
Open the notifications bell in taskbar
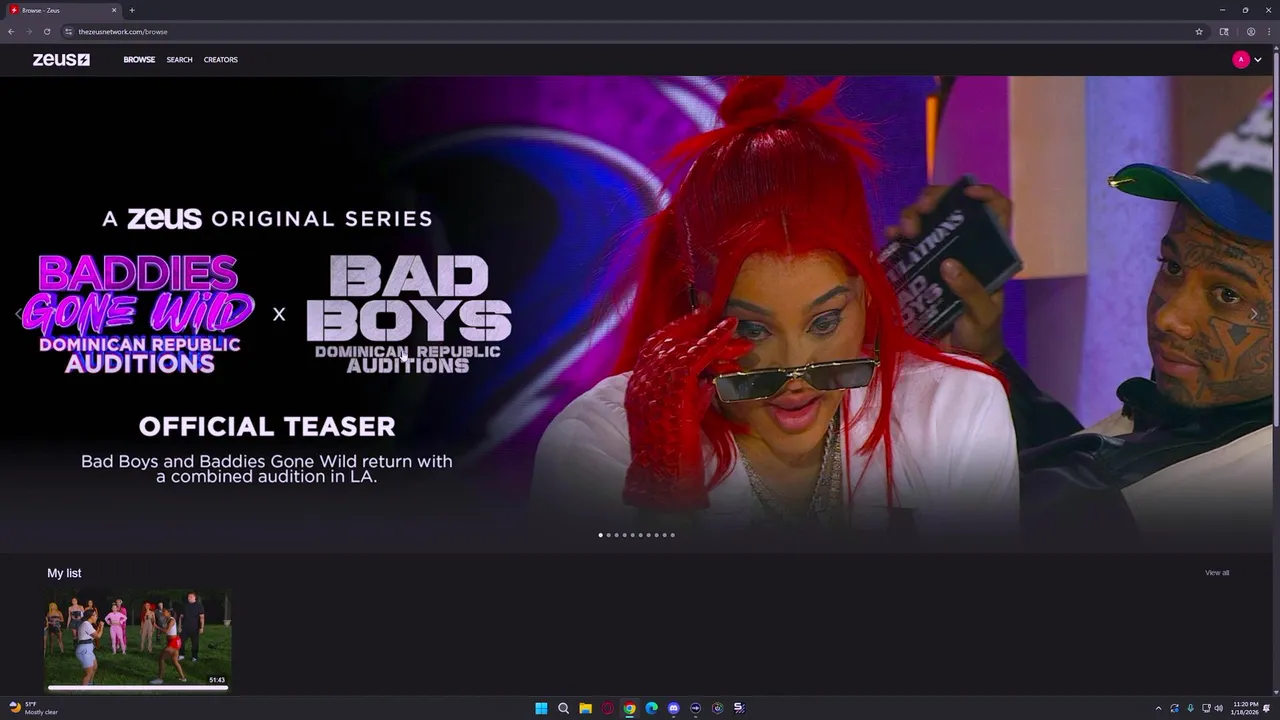(x=1266, y=708)
